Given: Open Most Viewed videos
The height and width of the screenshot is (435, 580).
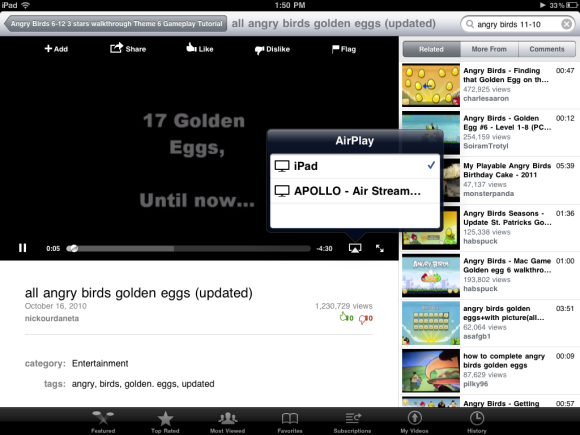Looking at the screenshot, I should 227,422.
